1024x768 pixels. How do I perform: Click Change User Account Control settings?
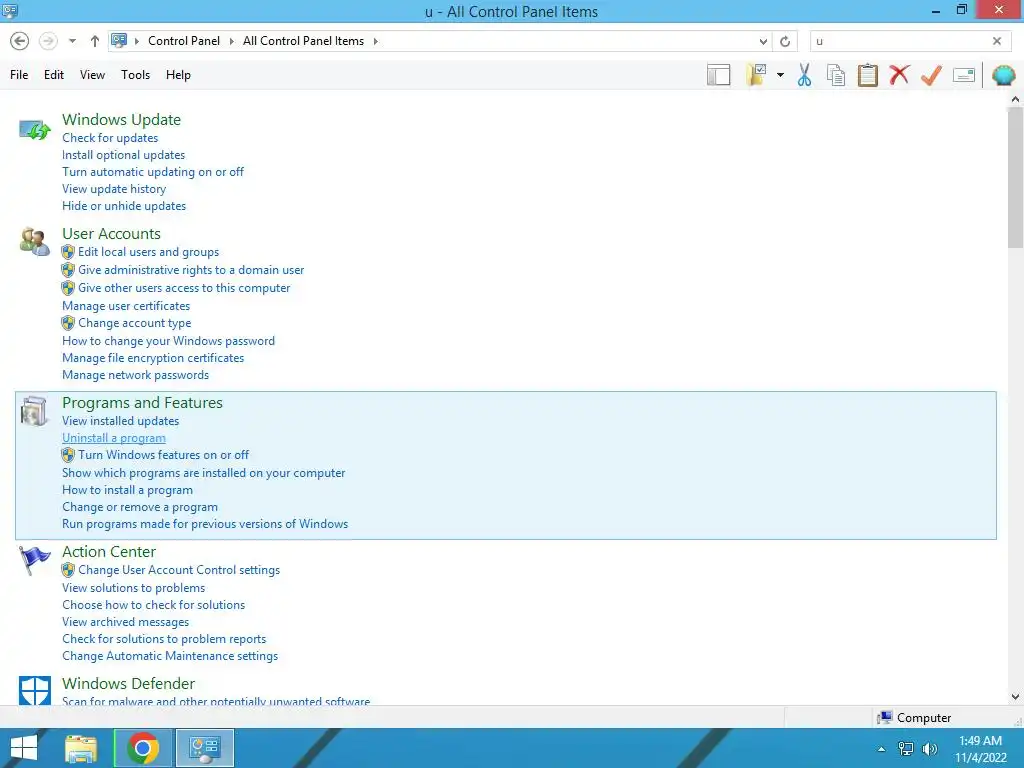click(179, 570)
